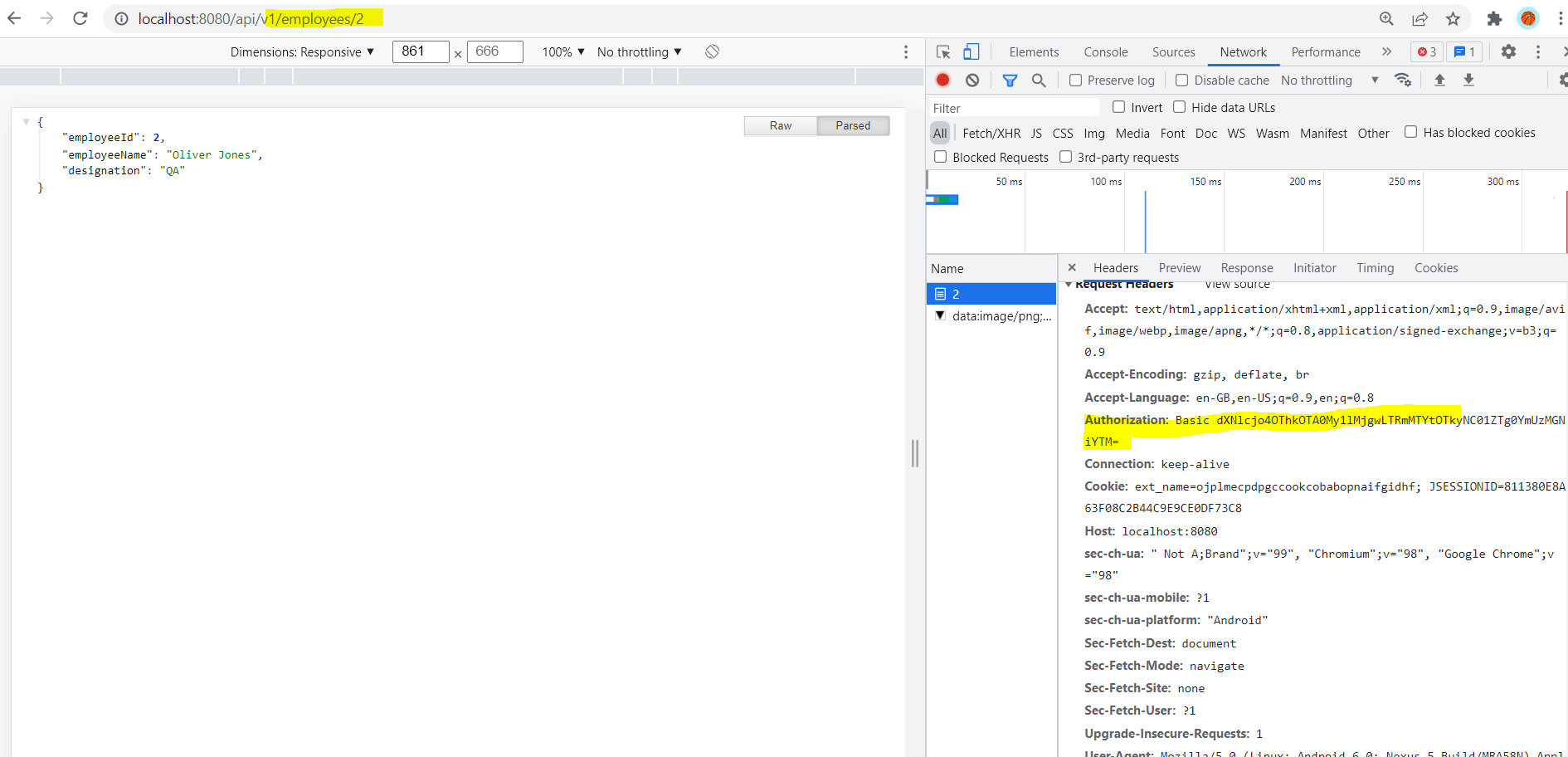Open the network search magnifier
This screenshot has height=757, width=1568.
(x=1039, y=81)
